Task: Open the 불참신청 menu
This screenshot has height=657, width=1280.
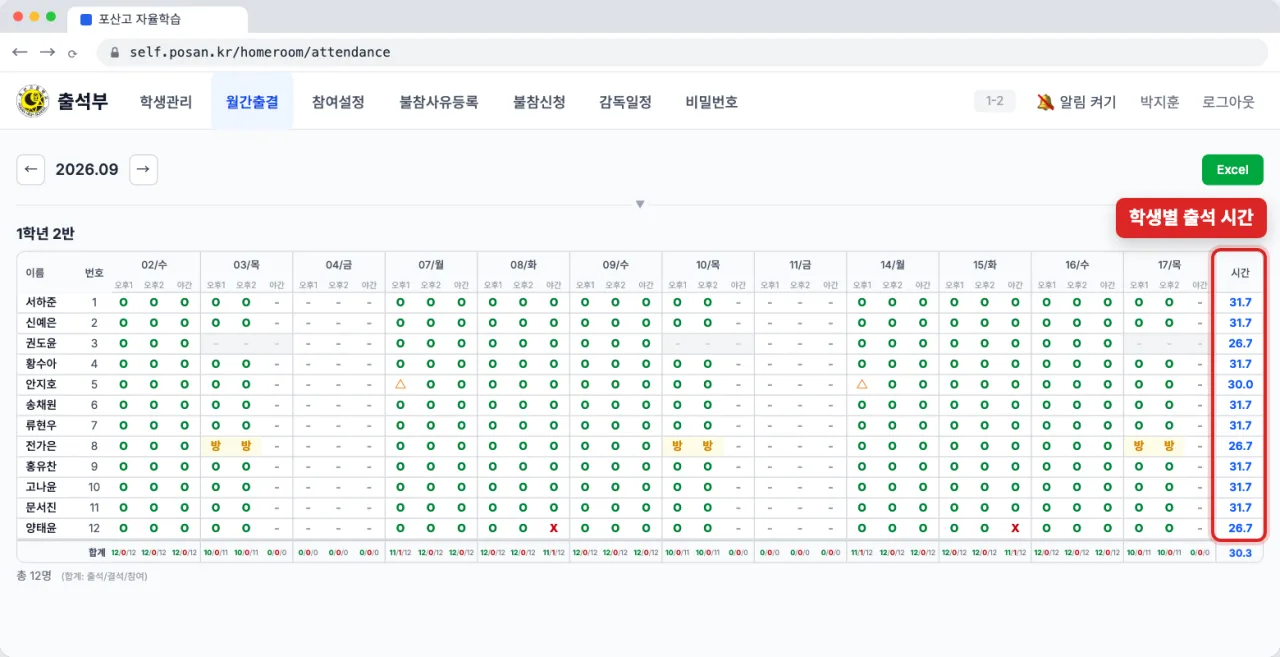Action: [539, 101]
